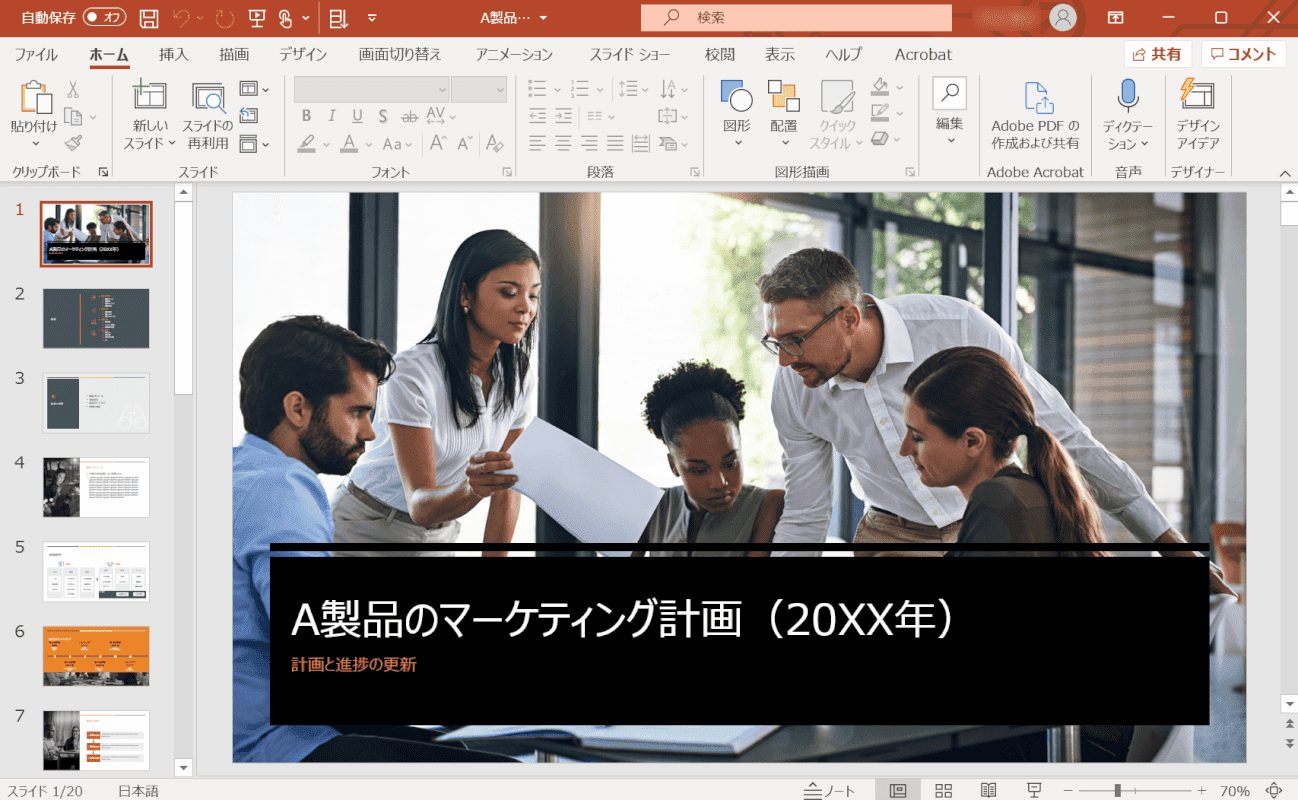Image resolution: width=1298 pixels, height=800 pixels.
Task: Open the Font dialog launcher
Action: pyautogui.click(x=507, y=172)
